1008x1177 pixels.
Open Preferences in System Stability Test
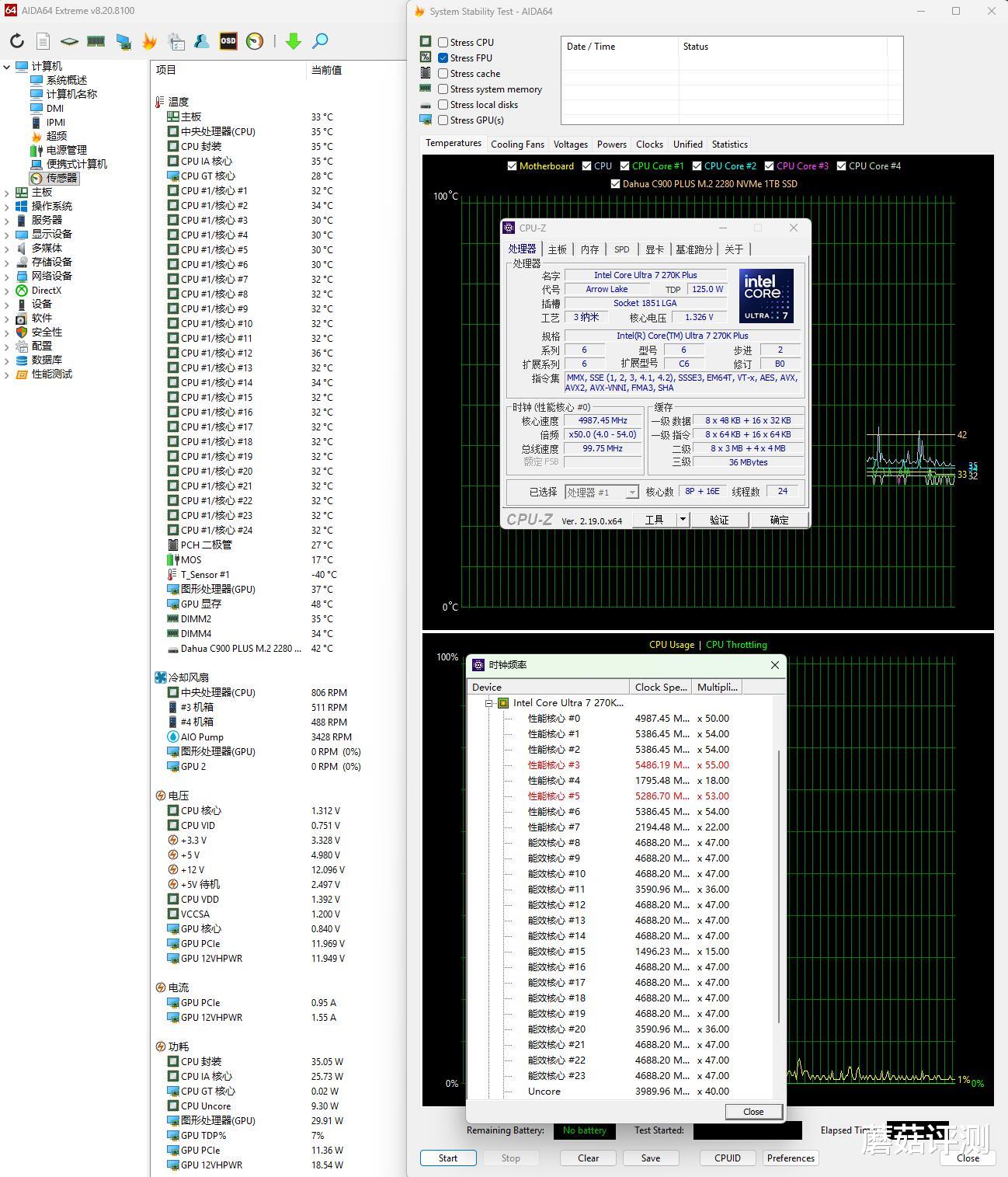click(x=791, y=1158)
